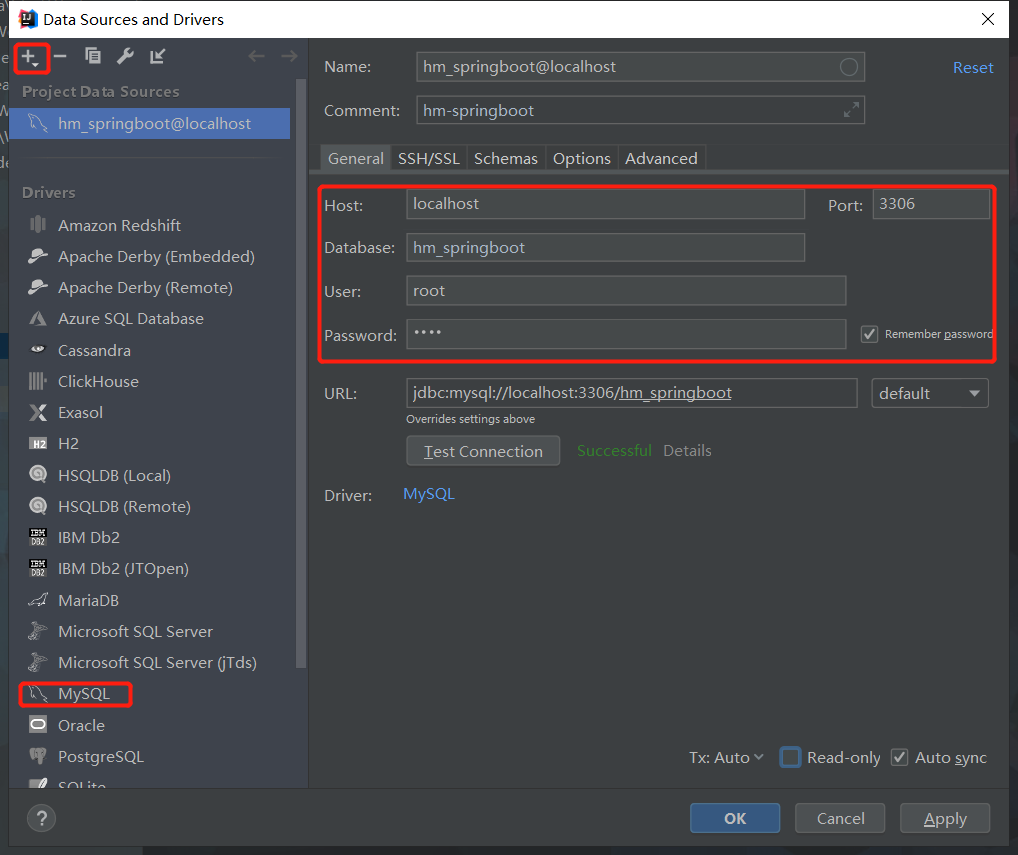Close the Data Sources and Drivers dialog
This screenshot has width=1018, height=855.
(x=987, y=19)
